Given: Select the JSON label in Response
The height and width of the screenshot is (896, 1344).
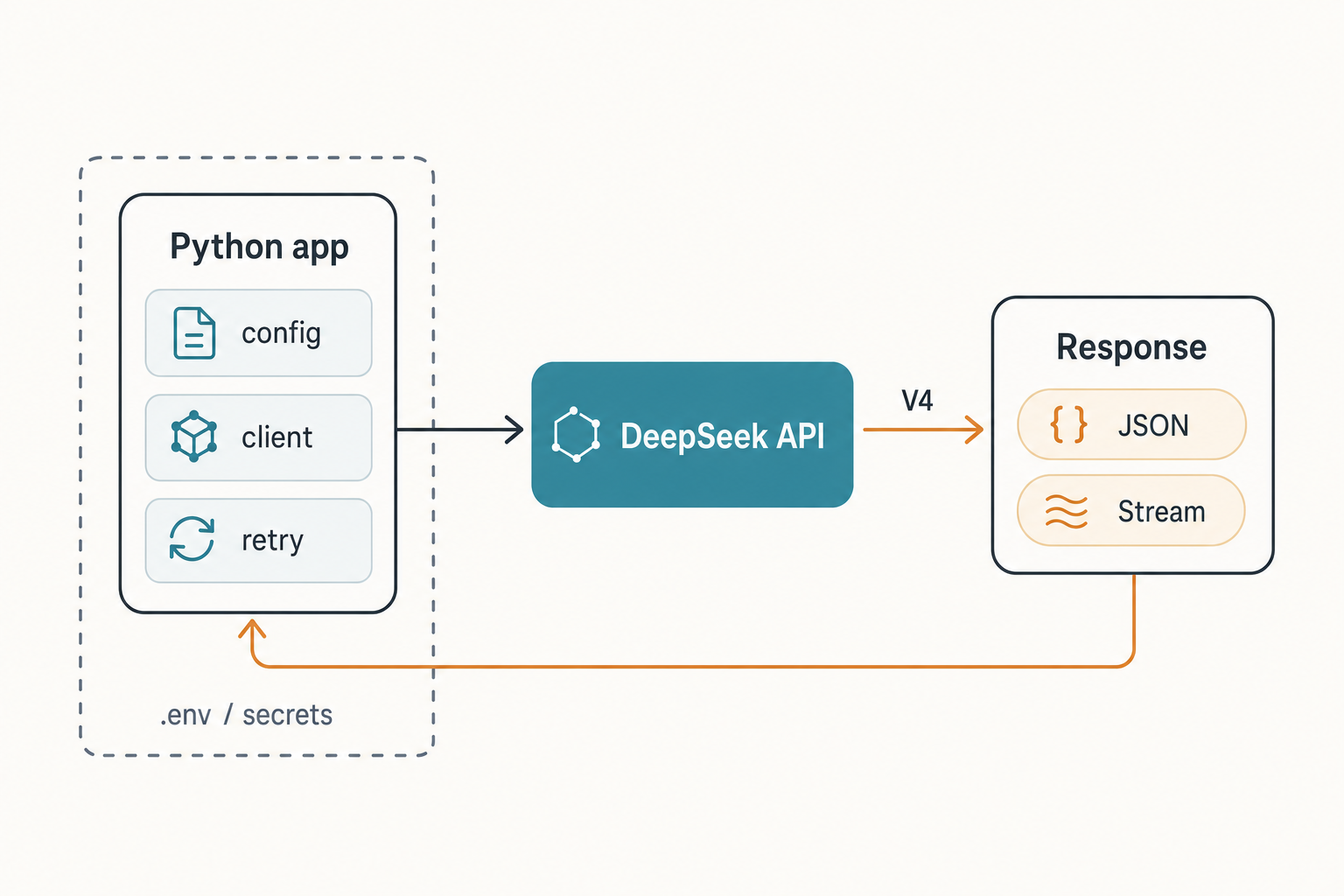Looking at the screenshot, I should pyautogui.click(x=1153, y=425).
